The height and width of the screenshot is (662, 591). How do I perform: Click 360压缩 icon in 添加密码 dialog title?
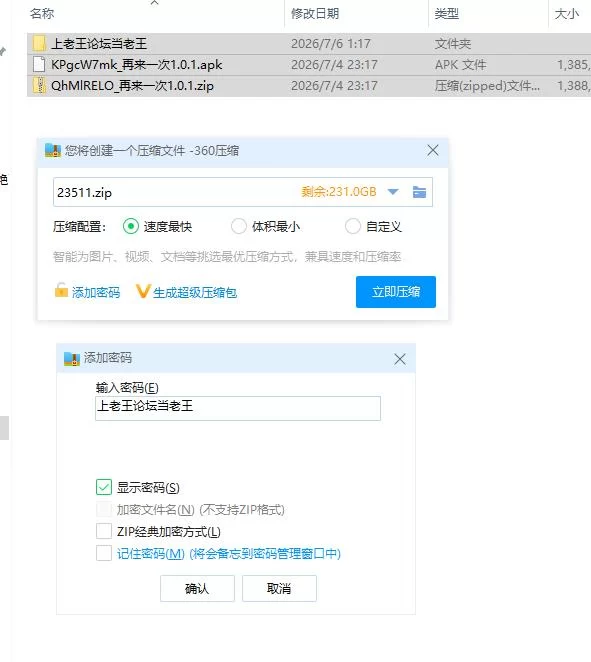click(72, 358)
